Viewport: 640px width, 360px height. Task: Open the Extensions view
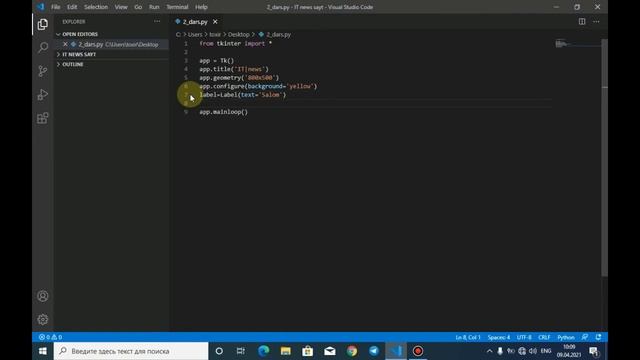(x=42, y=118)
